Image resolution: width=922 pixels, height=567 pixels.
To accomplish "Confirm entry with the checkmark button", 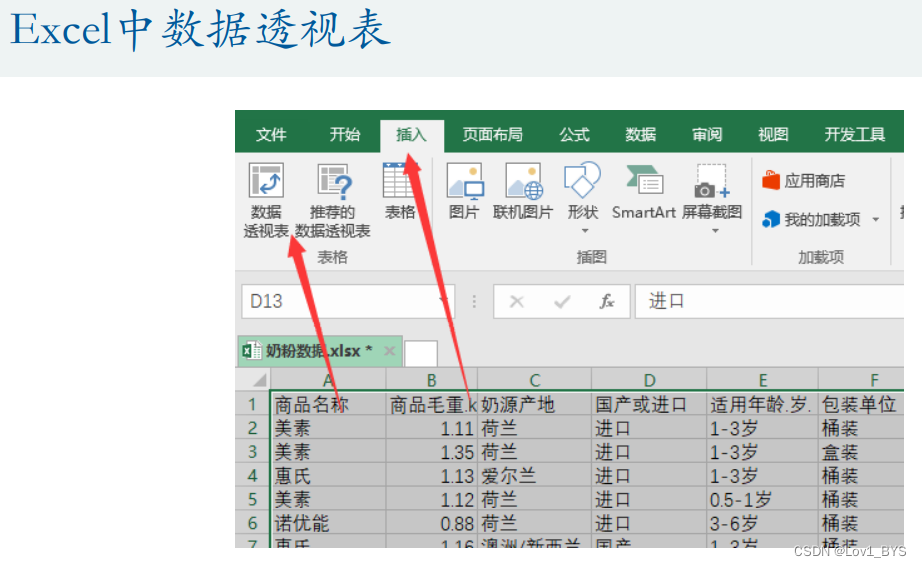I will [x=562, y=302].
